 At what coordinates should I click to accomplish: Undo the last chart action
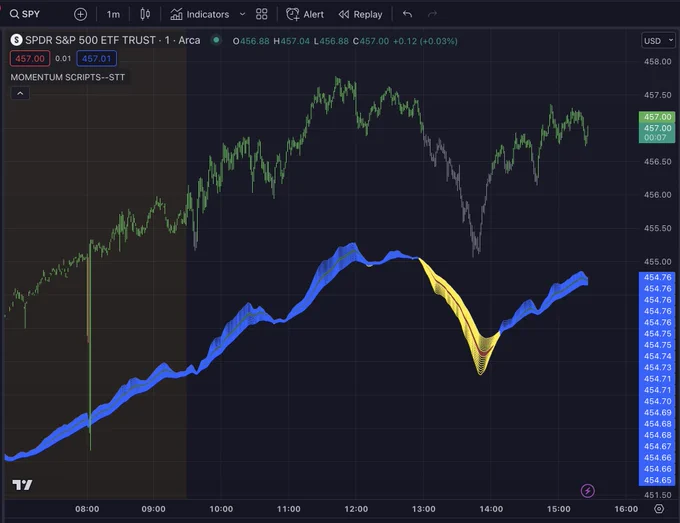(407, 14)
